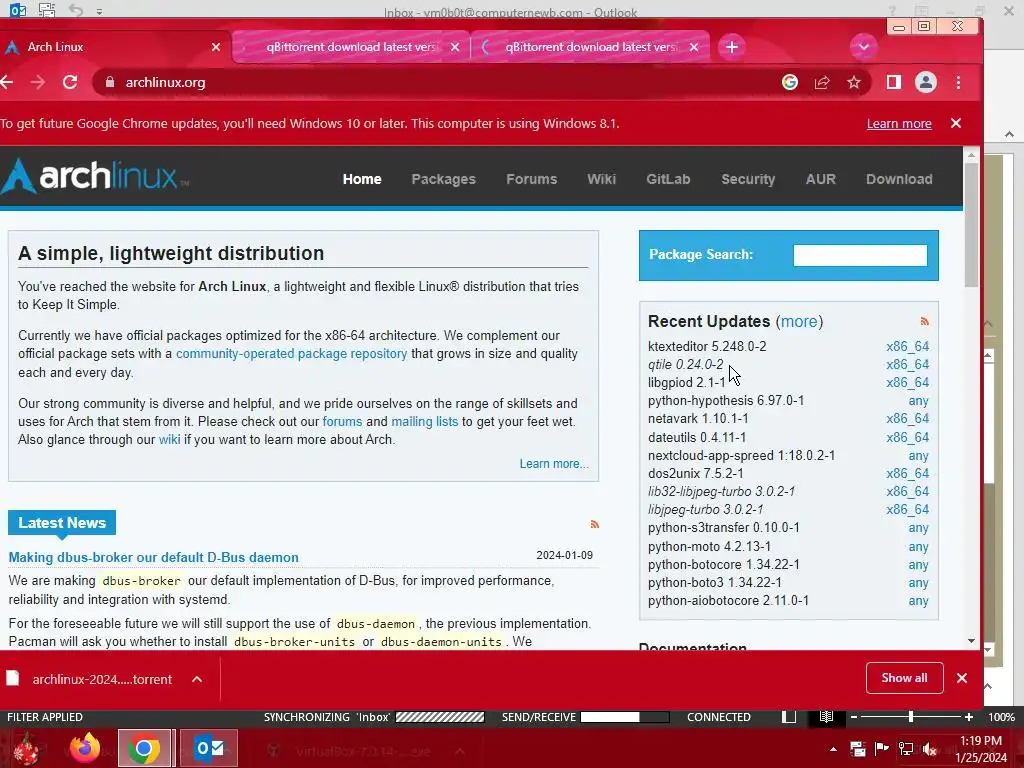Click the Package Search input field
1024x768 pixels.
pos(859,255)
